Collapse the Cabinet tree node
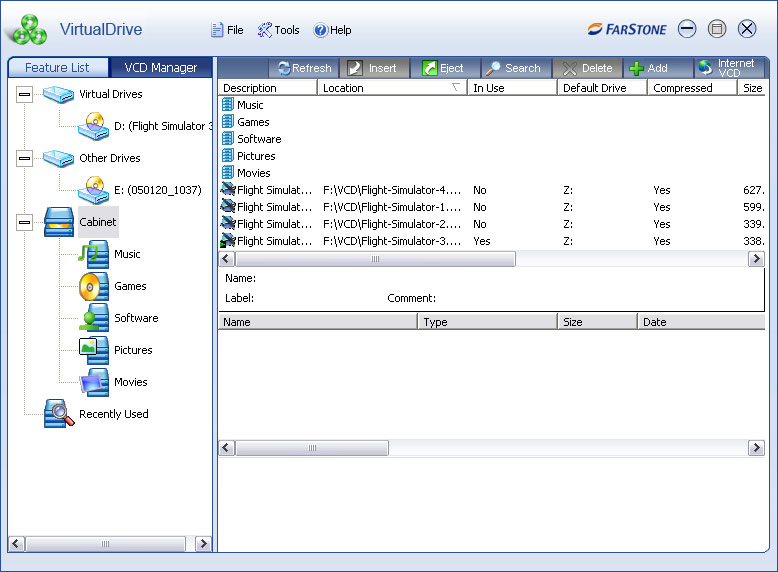Image resolution: width=778 pixels, height=572 pixels. click(x=24, y=222)
